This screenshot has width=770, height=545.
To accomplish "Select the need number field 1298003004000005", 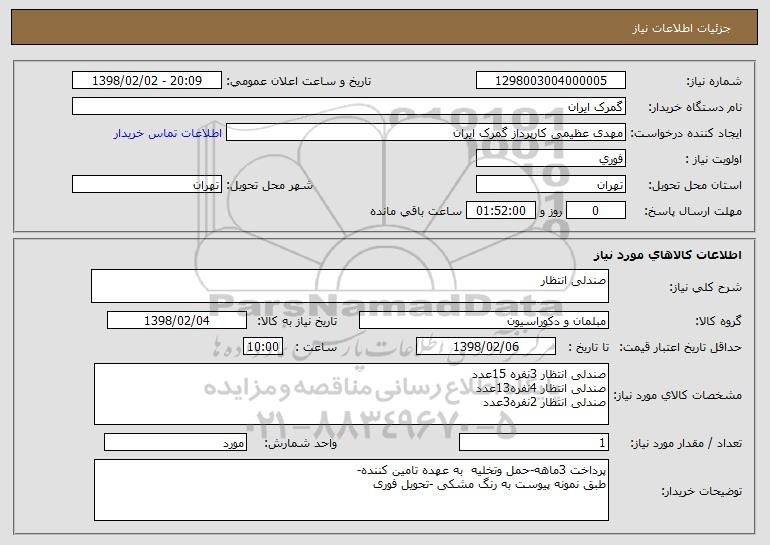I will (x=550, y=80).
